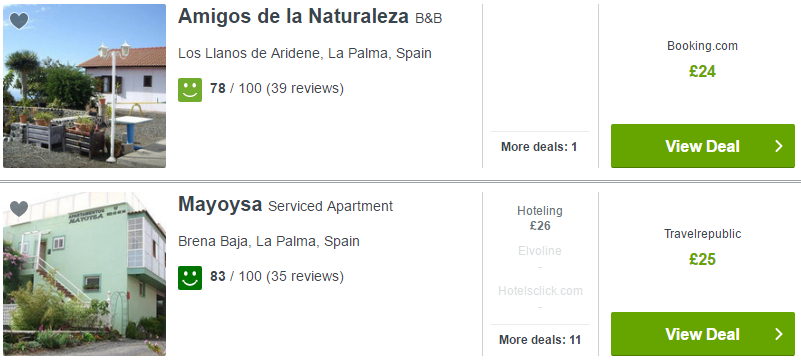This screenshot has width=801, height=363.
Task: Favorite Amigos de la Naturaleza with heart icon
Action: 19,21
